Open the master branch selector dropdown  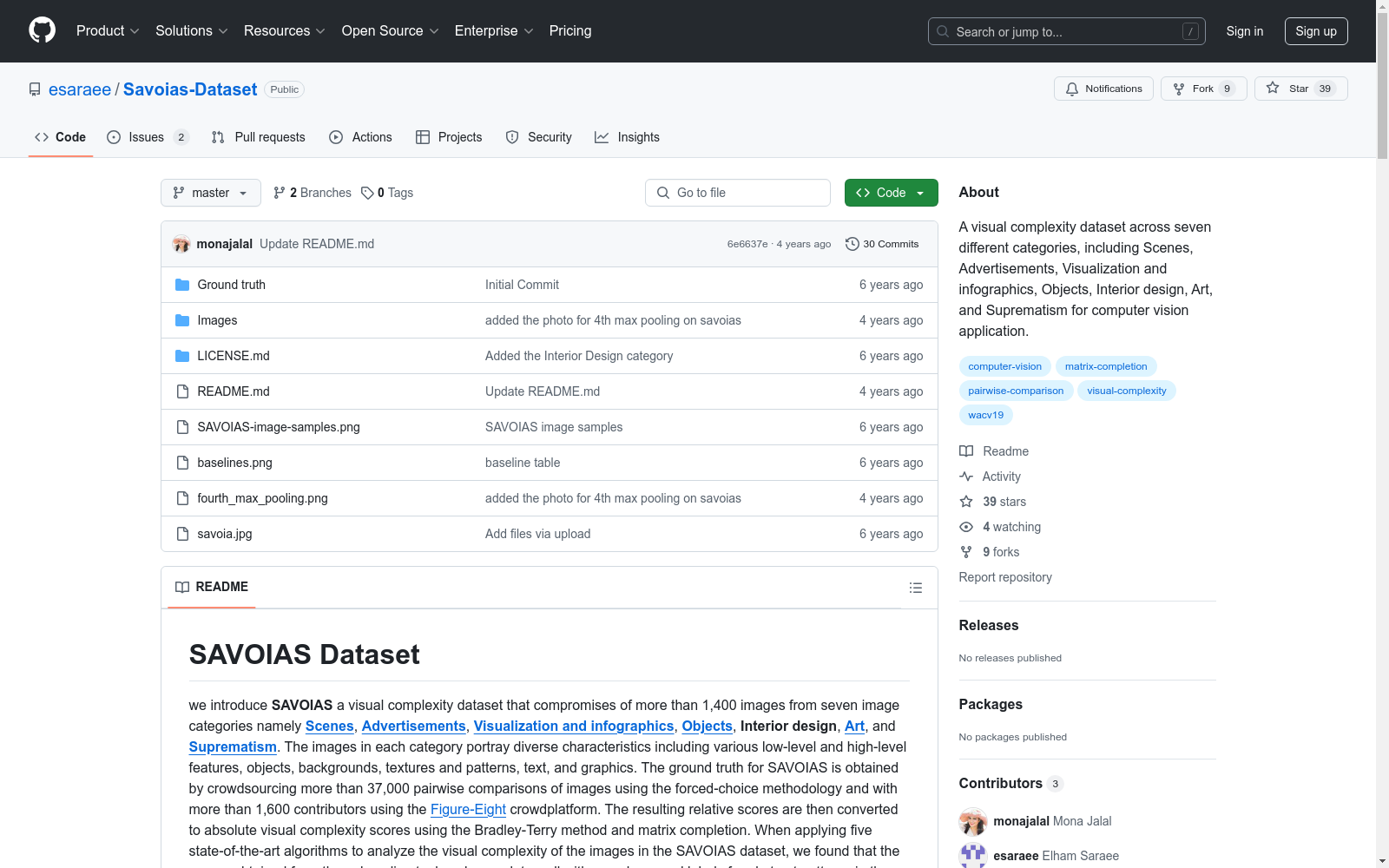pyautogui.click(x=211, y=193)
